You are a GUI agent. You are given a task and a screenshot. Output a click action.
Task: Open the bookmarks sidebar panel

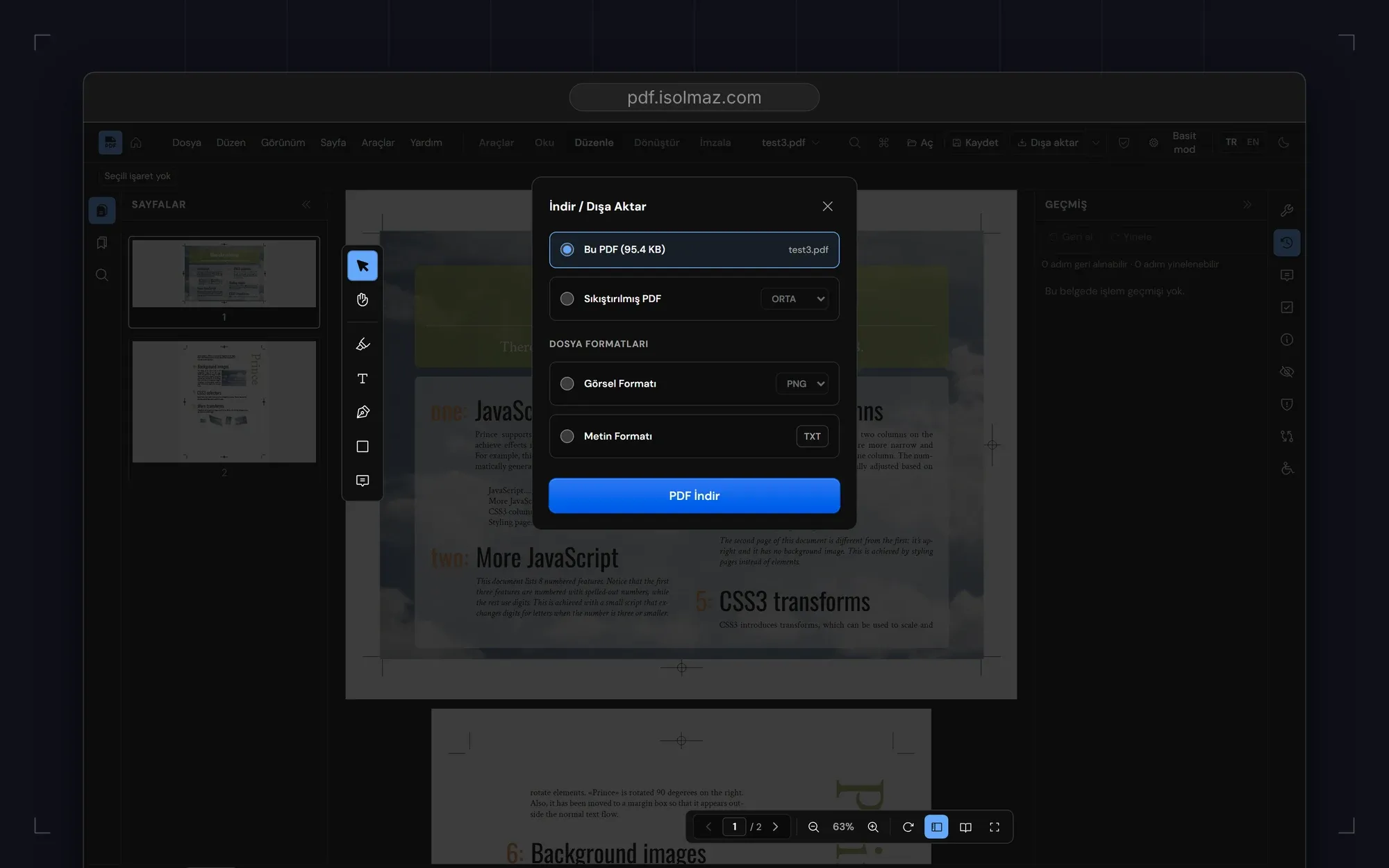tap(102, 242)
